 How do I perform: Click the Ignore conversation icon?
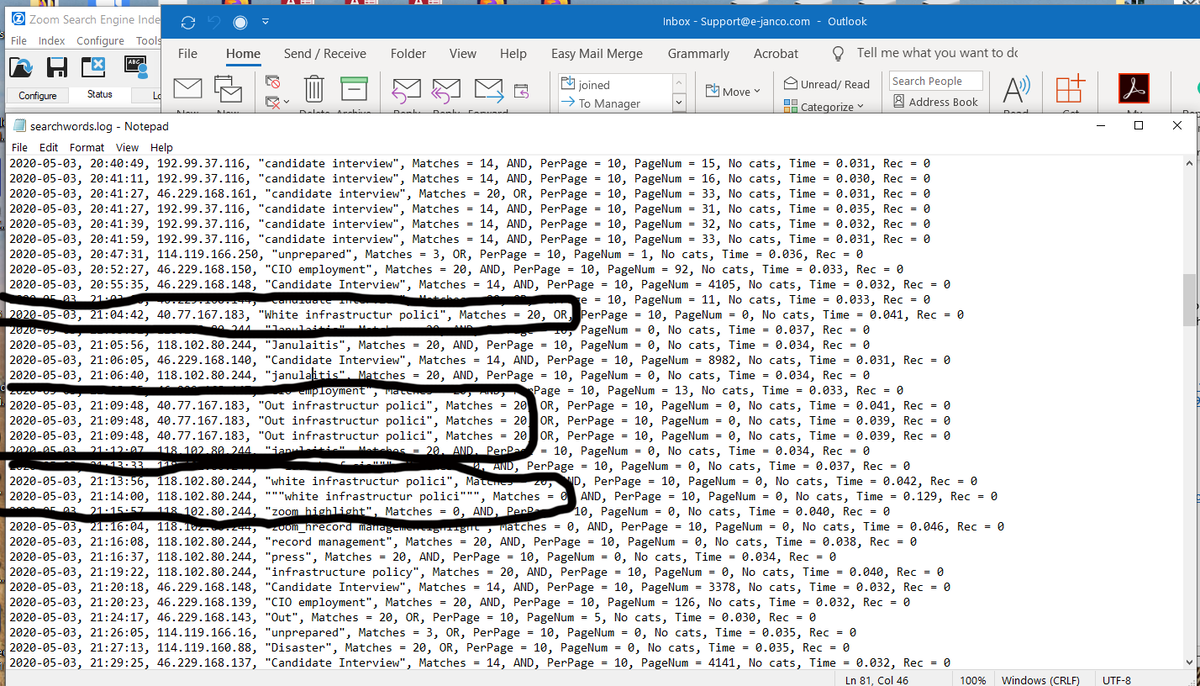click(x=272, y=84)
